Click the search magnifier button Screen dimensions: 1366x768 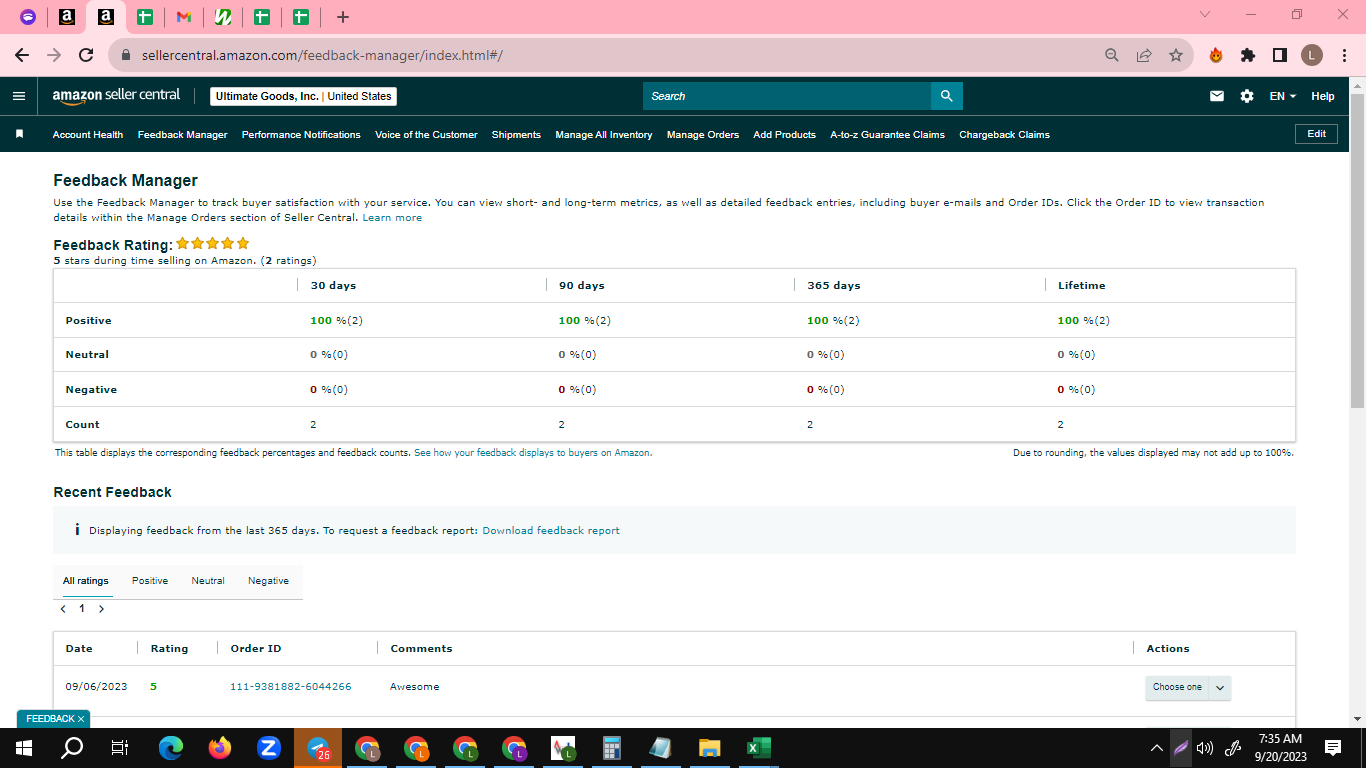coord(947,96)
